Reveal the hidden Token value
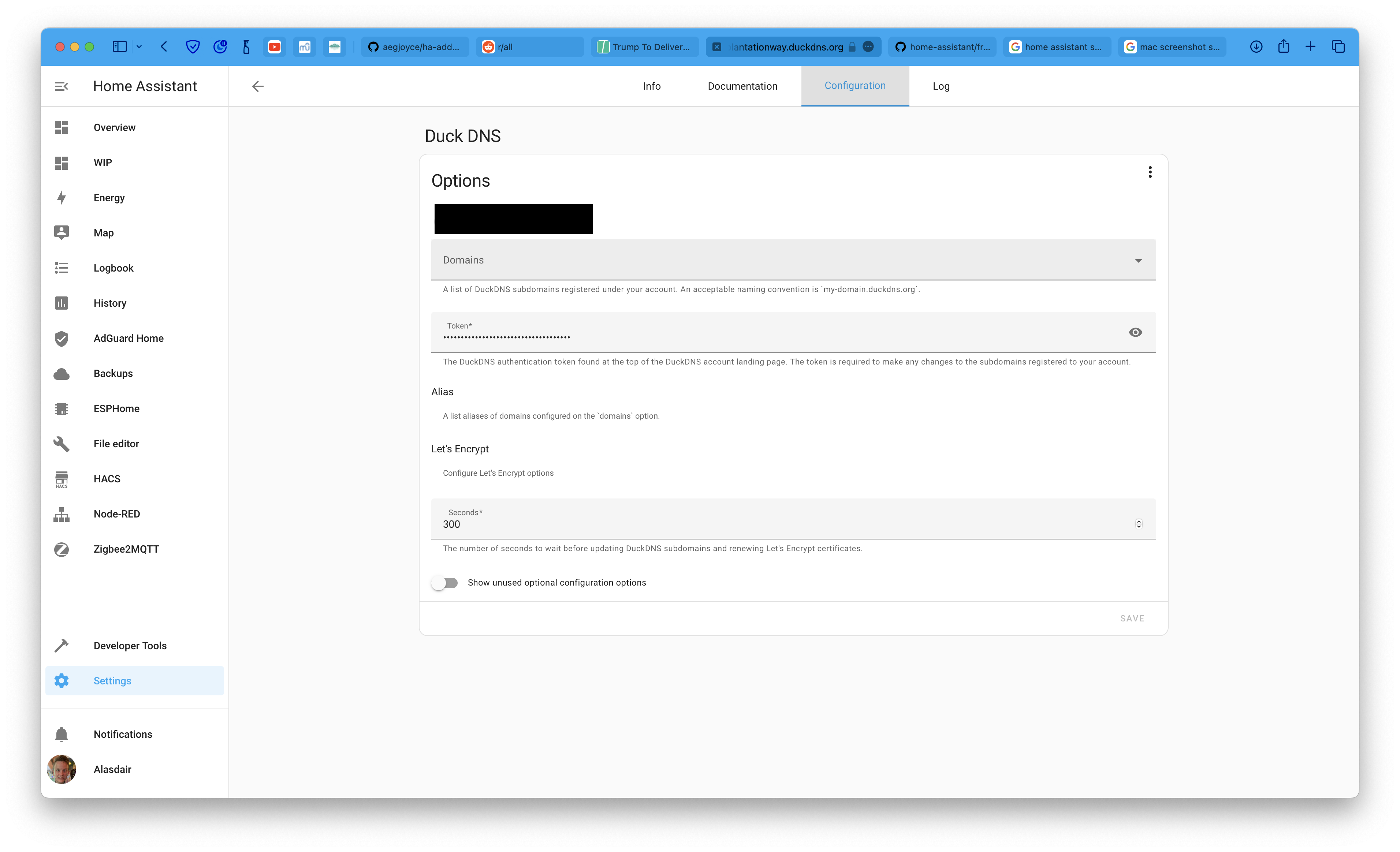 [x=1135, y=332]
